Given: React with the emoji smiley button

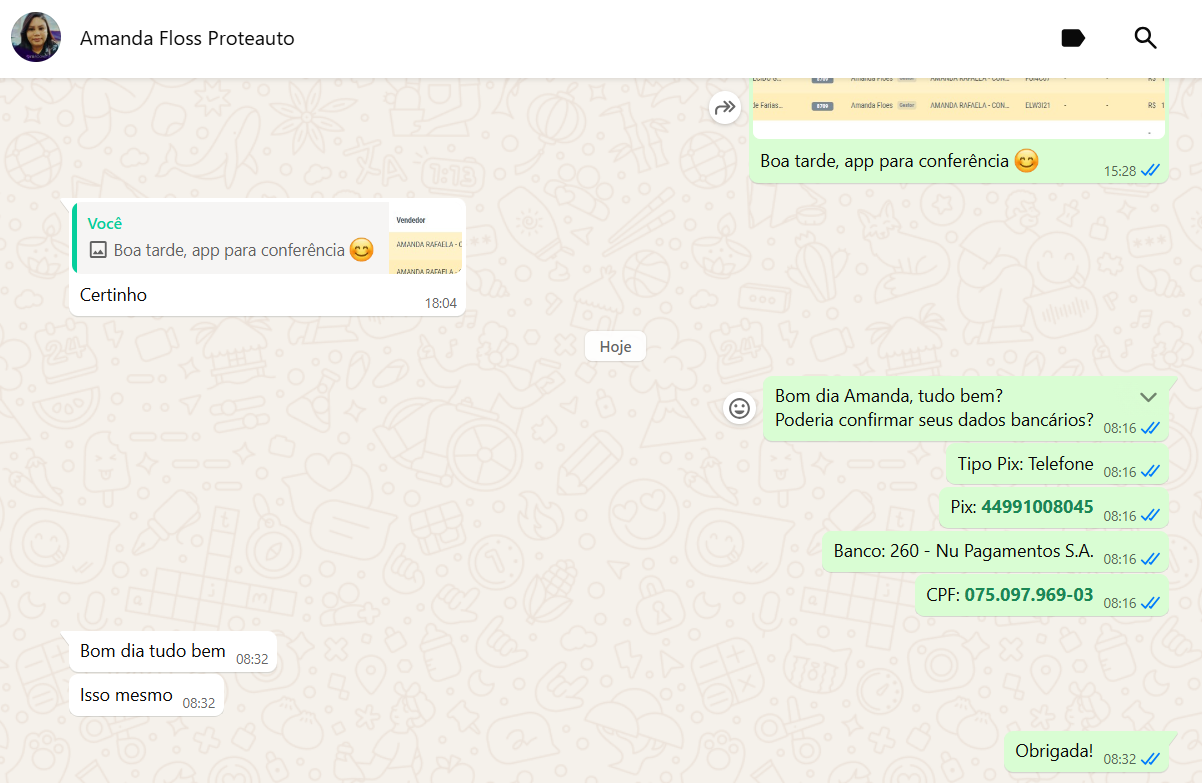Looking at the screenshot, I should 739,408.
